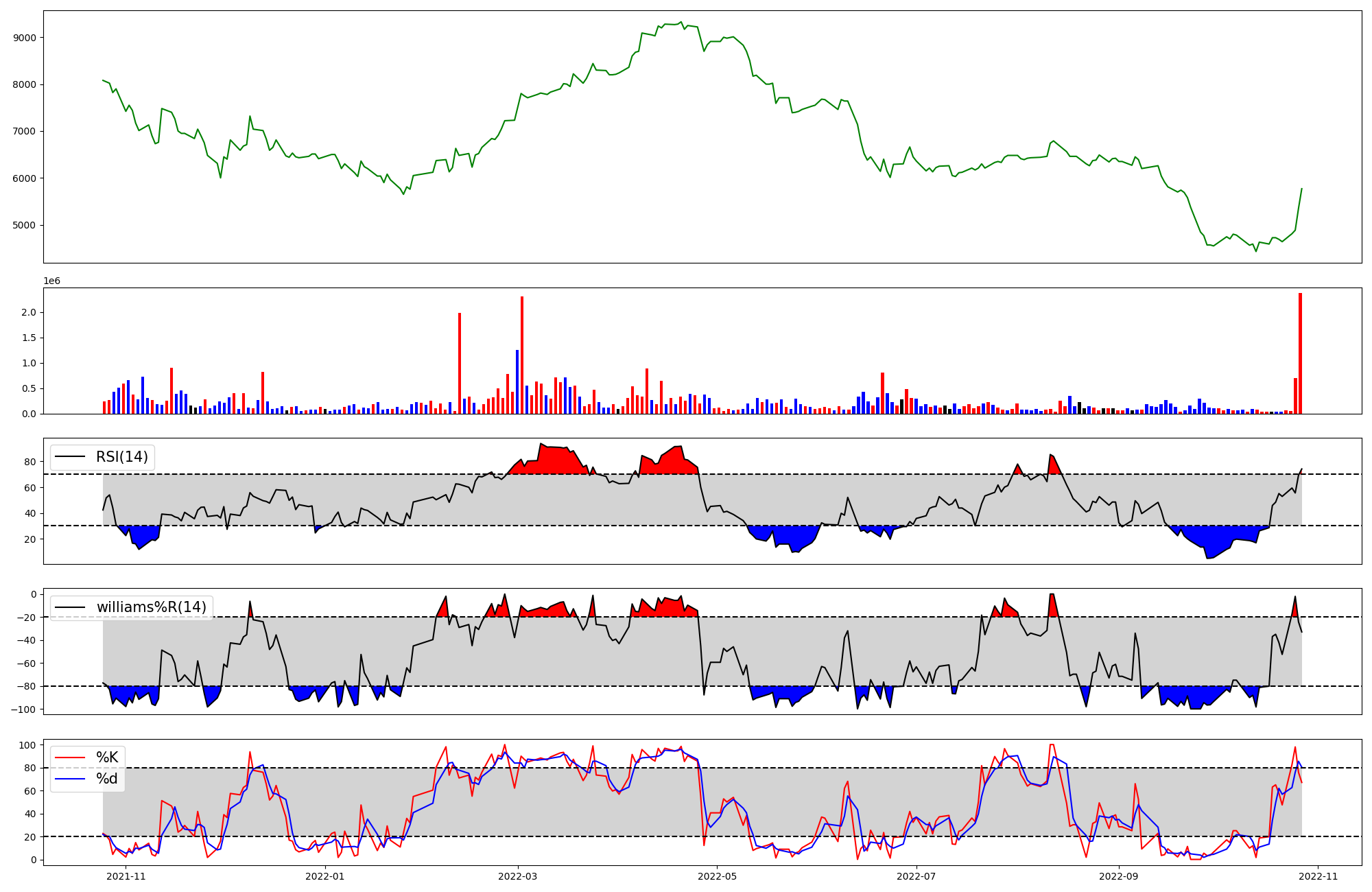Image resolution: width=1372 pixels, height=892 pixels.
Task: Click the black line swatch beside RSI(14)
Action: point(70,457)
